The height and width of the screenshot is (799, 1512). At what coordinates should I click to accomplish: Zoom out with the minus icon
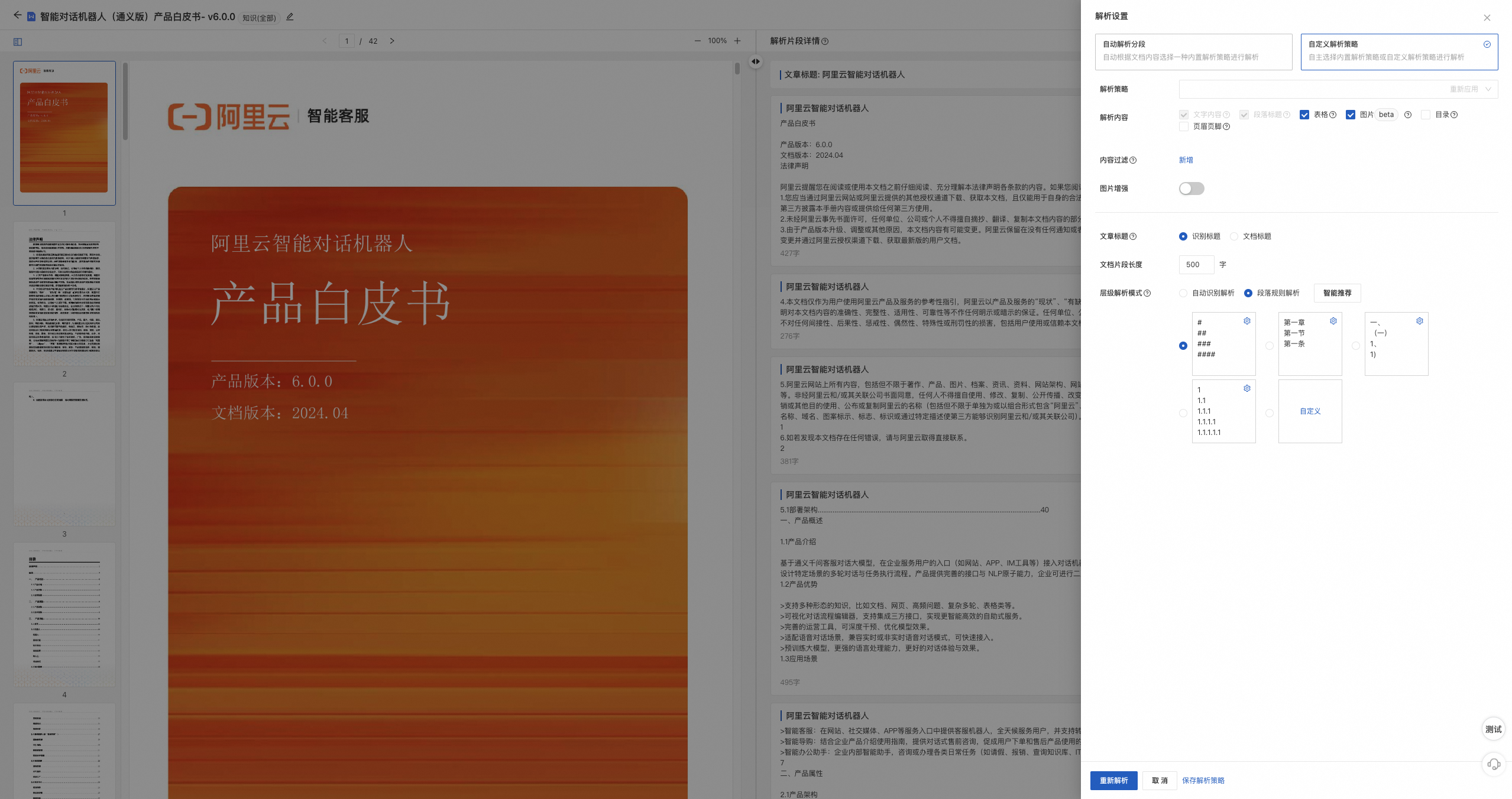tap(697, 41)
